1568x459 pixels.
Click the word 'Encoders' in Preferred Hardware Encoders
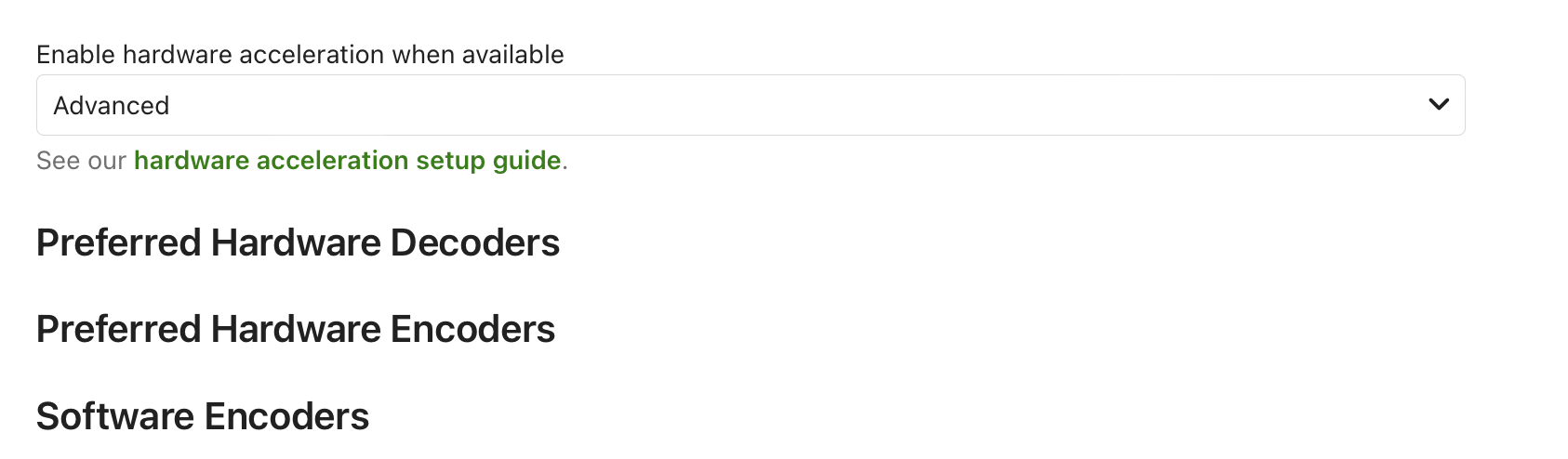[x=472, y=329]
